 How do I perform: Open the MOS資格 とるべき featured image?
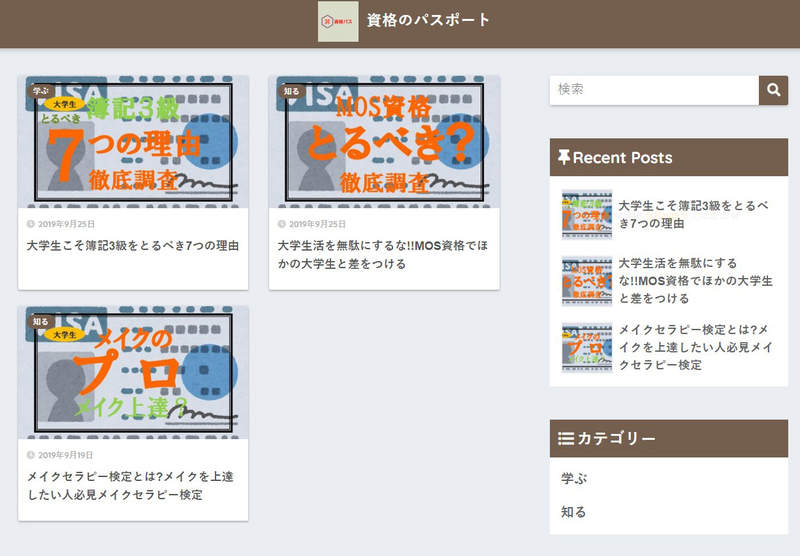coord(384,141)
